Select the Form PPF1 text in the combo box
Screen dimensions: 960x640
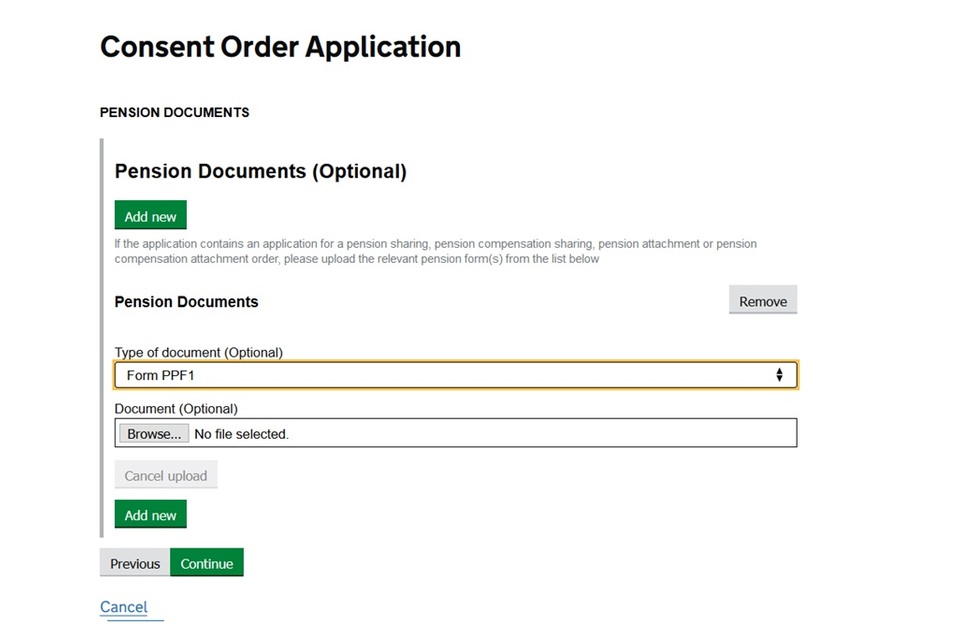tap(160, 375)
